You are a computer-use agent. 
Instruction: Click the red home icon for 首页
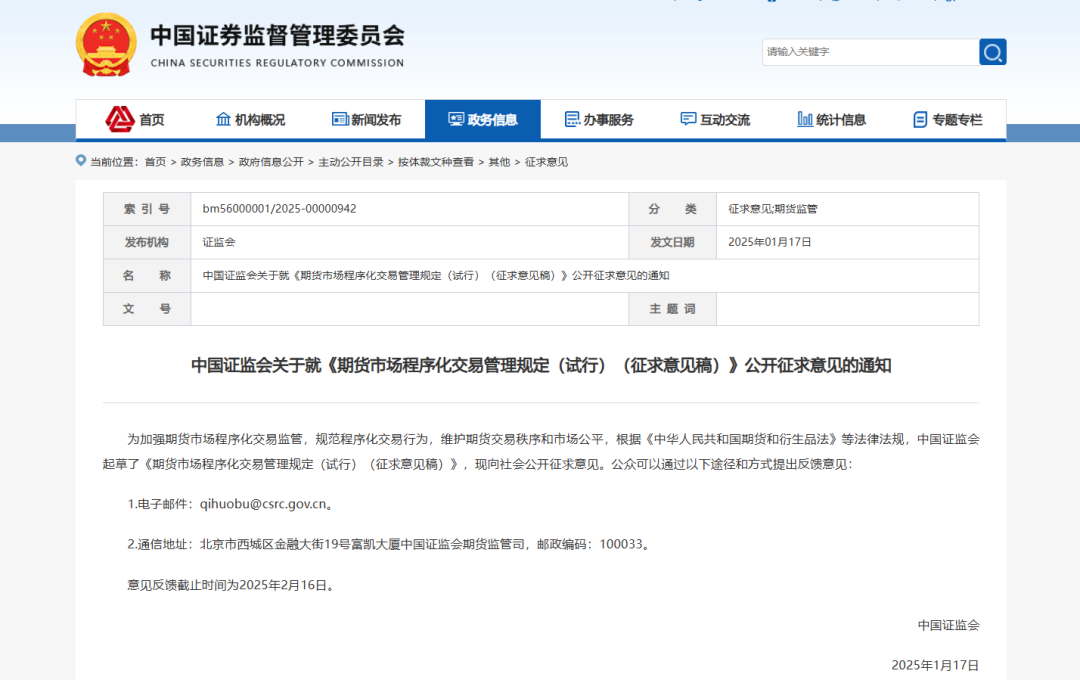120,119
